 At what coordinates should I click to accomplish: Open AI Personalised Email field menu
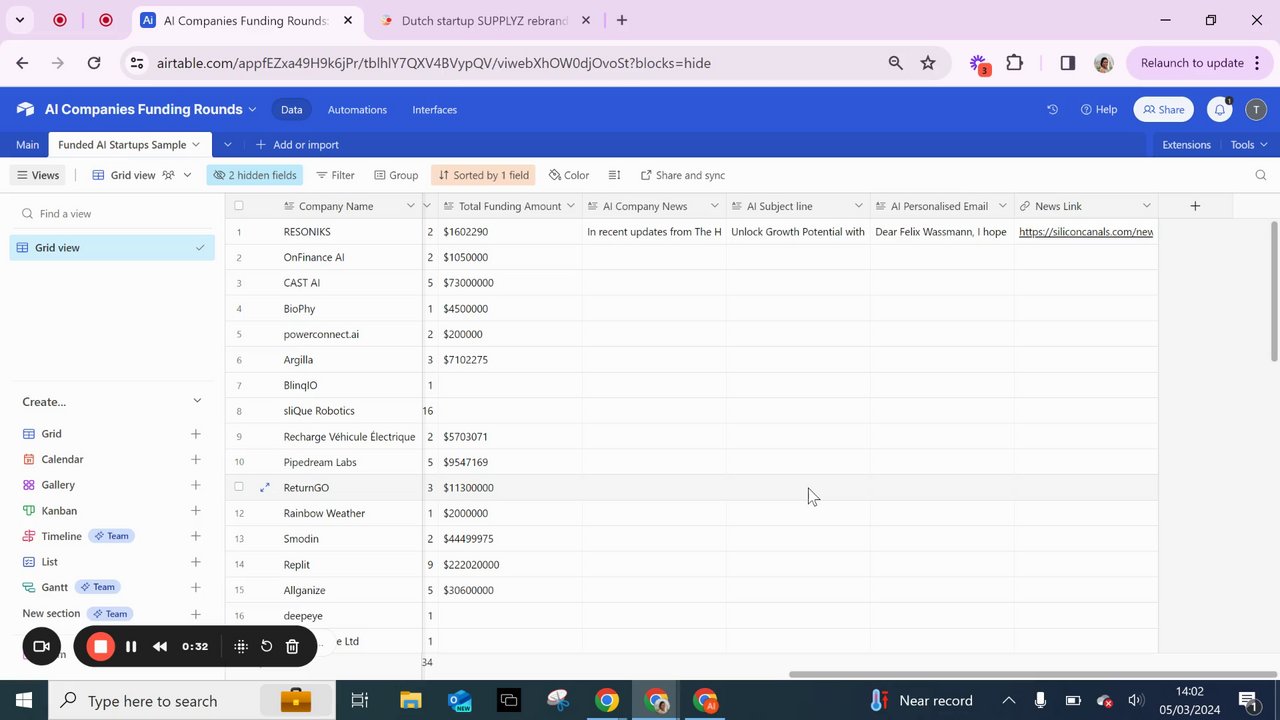(x=1002, y=206)
